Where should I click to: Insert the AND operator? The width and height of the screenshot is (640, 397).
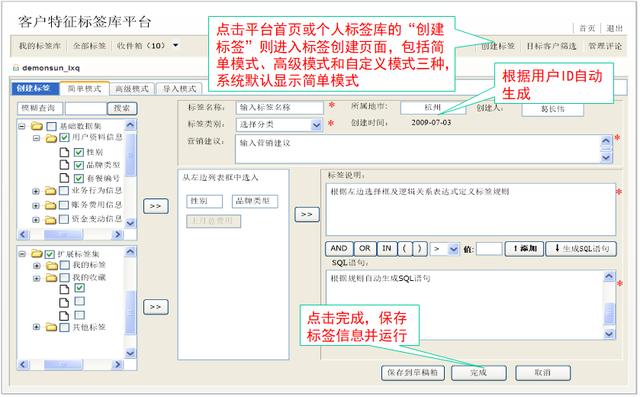pos(339,248)
